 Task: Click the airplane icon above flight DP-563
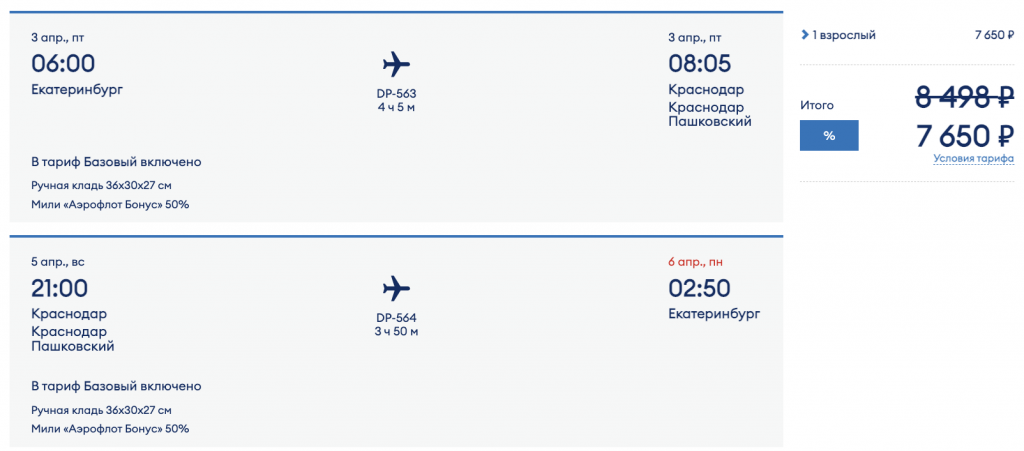click(x=397, y=65)
